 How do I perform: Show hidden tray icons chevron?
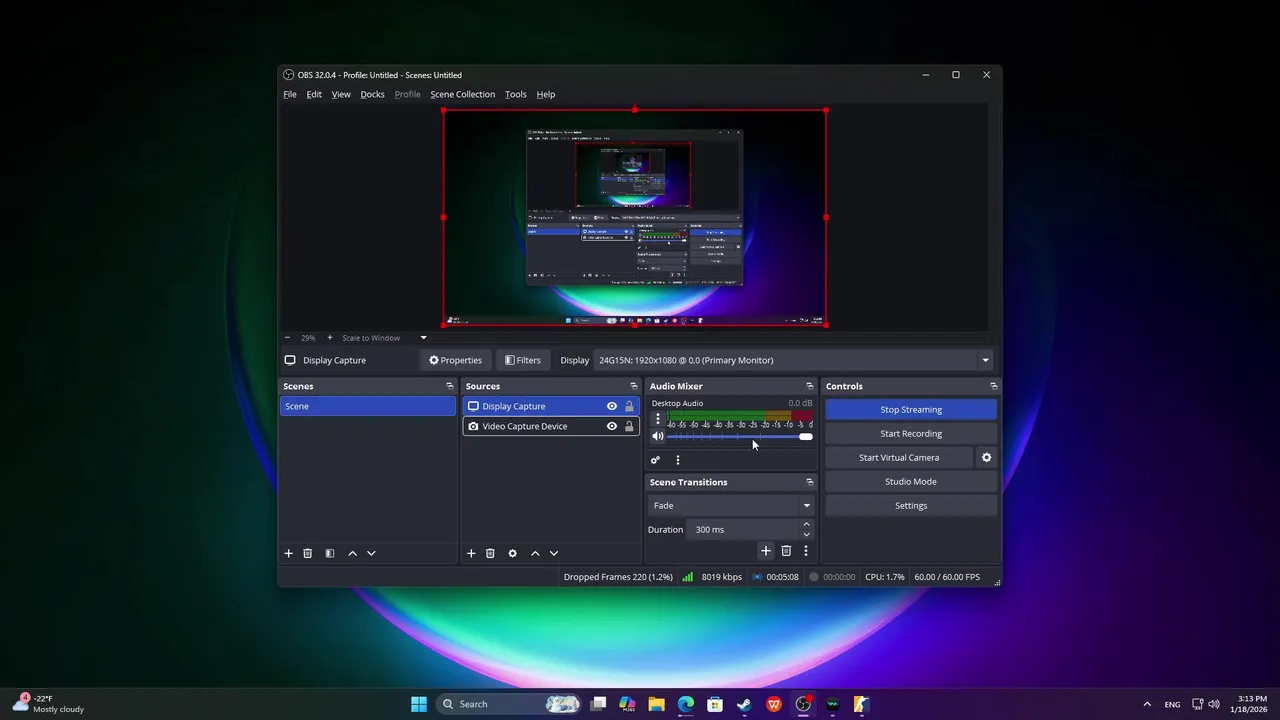click(x=1147, y=704)
